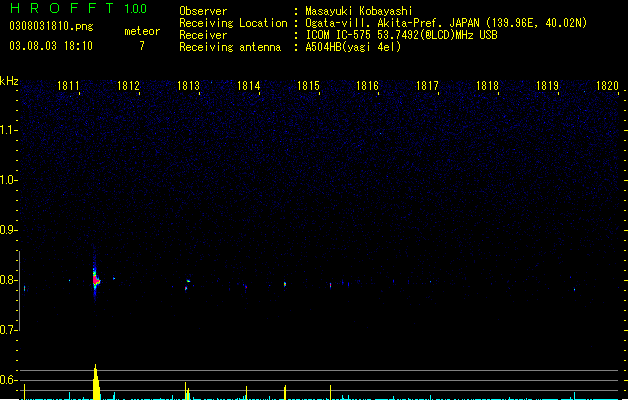Select the 1819 time marker
Viewport: 629px width, 400px height.
pyautogui.click(x=547, y=86)
